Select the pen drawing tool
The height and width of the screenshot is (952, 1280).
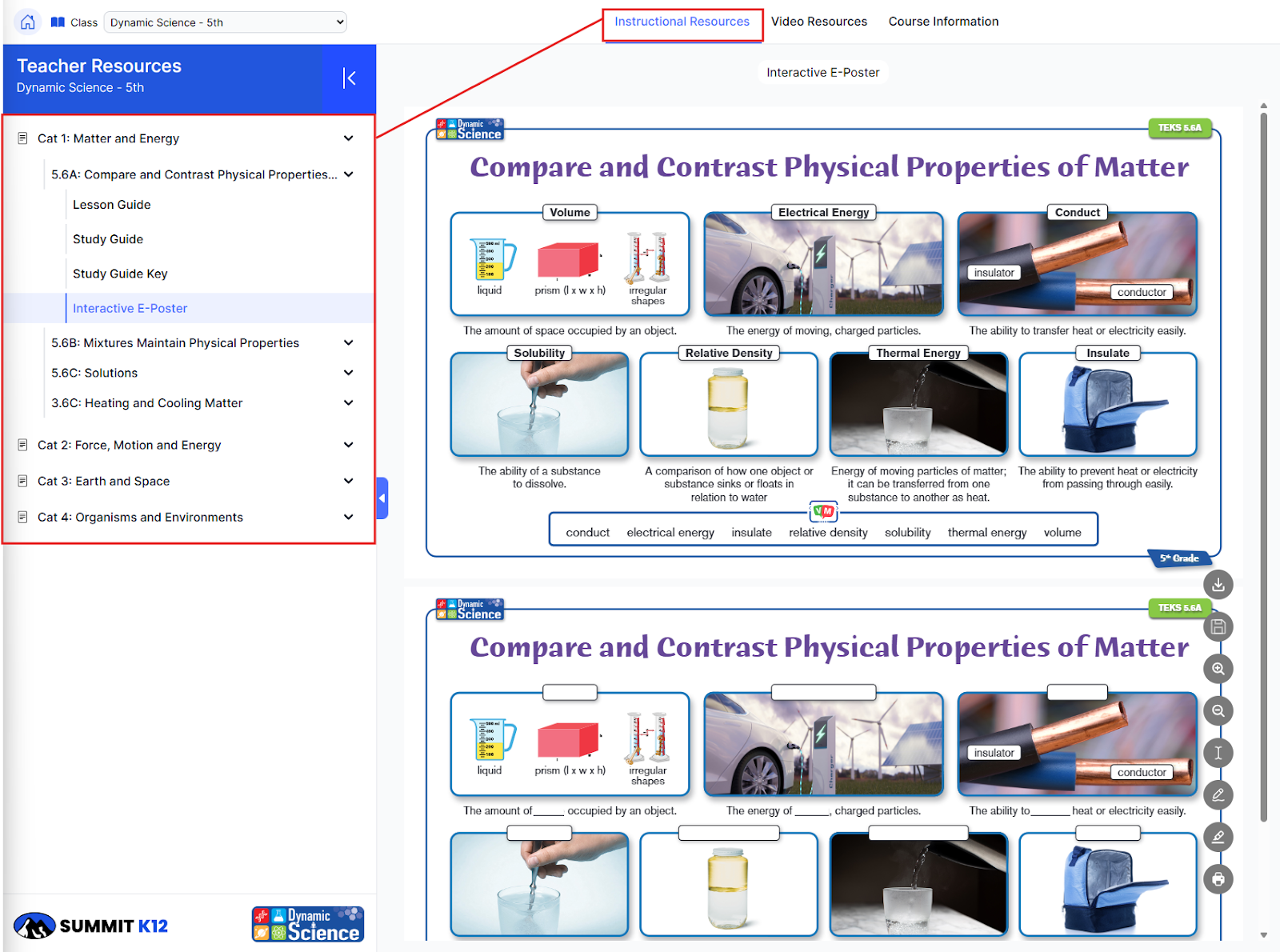(x=1218, y=795)
